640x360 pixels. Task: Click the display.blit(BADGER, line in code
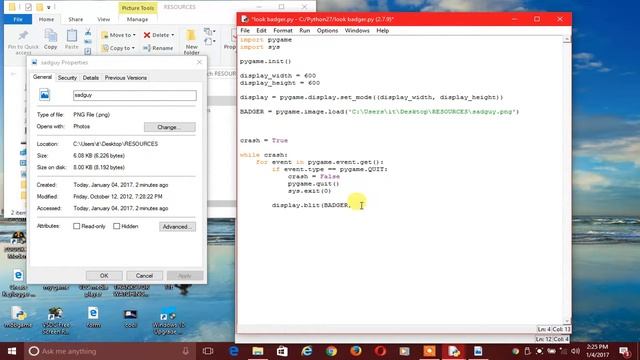click(311, 205)
